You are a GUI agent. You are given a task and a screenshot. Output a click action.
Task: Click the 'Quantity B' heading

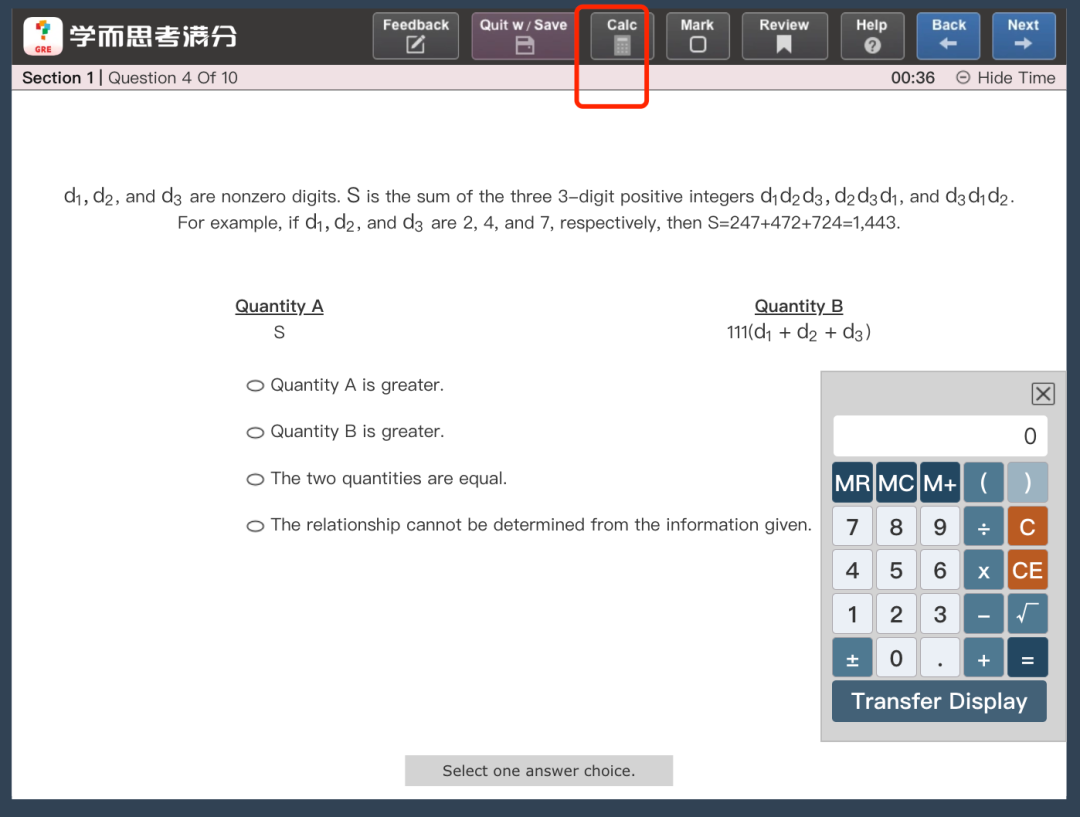798,306
